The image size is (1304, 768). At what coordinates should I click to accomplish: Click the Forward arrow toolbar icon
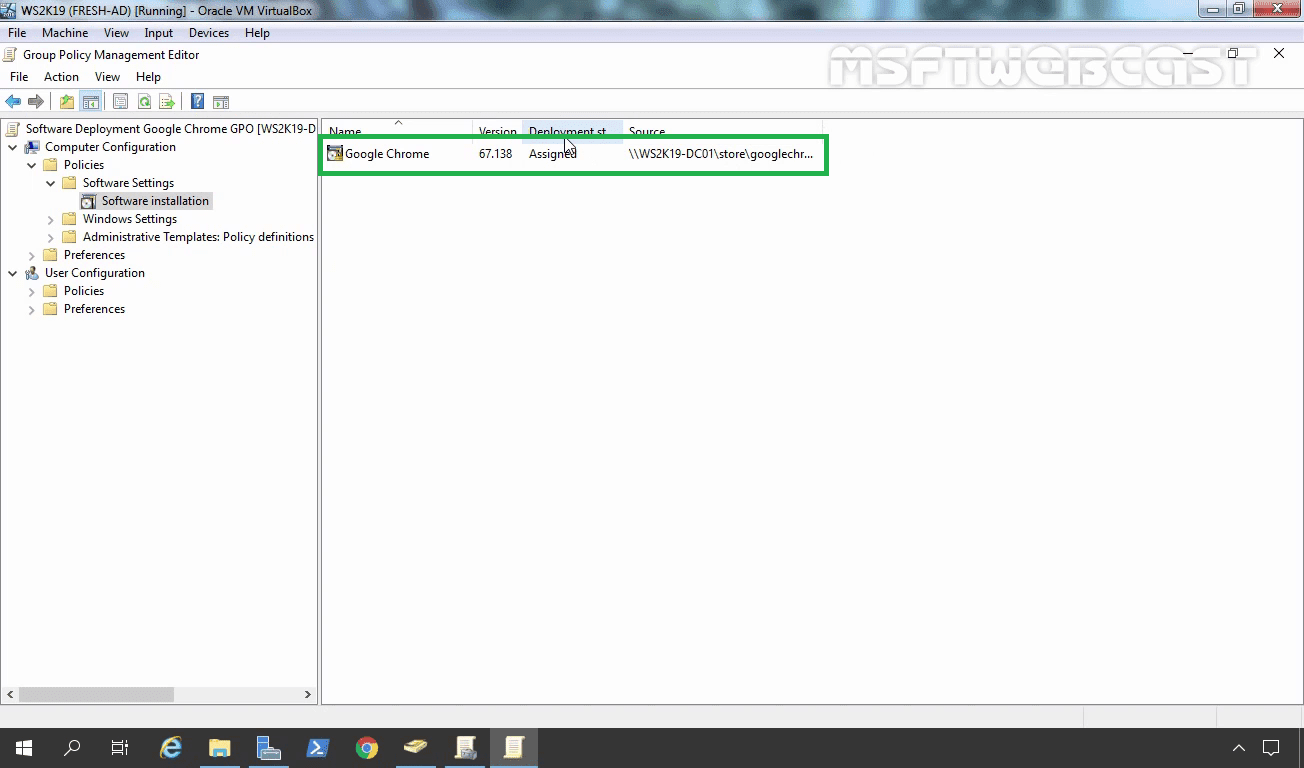pos(36,102)
